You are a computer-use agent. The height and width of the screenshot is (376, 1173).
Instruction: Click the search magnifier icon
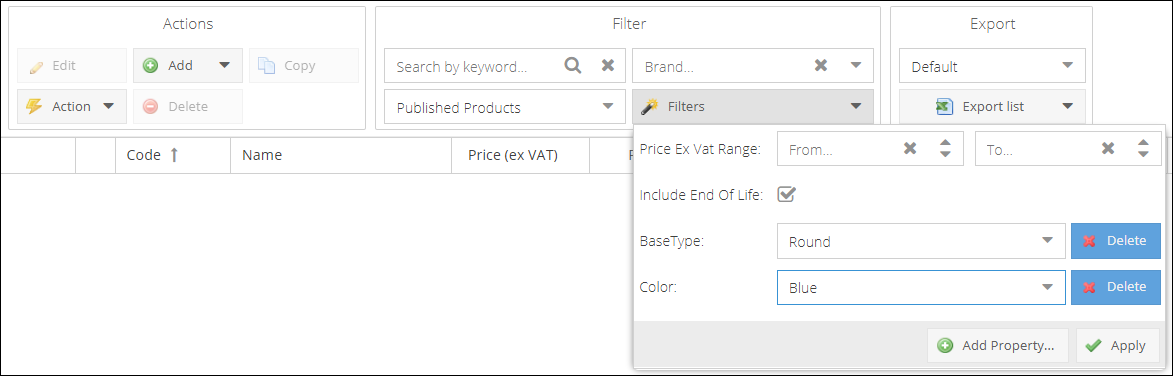[573, 66]
